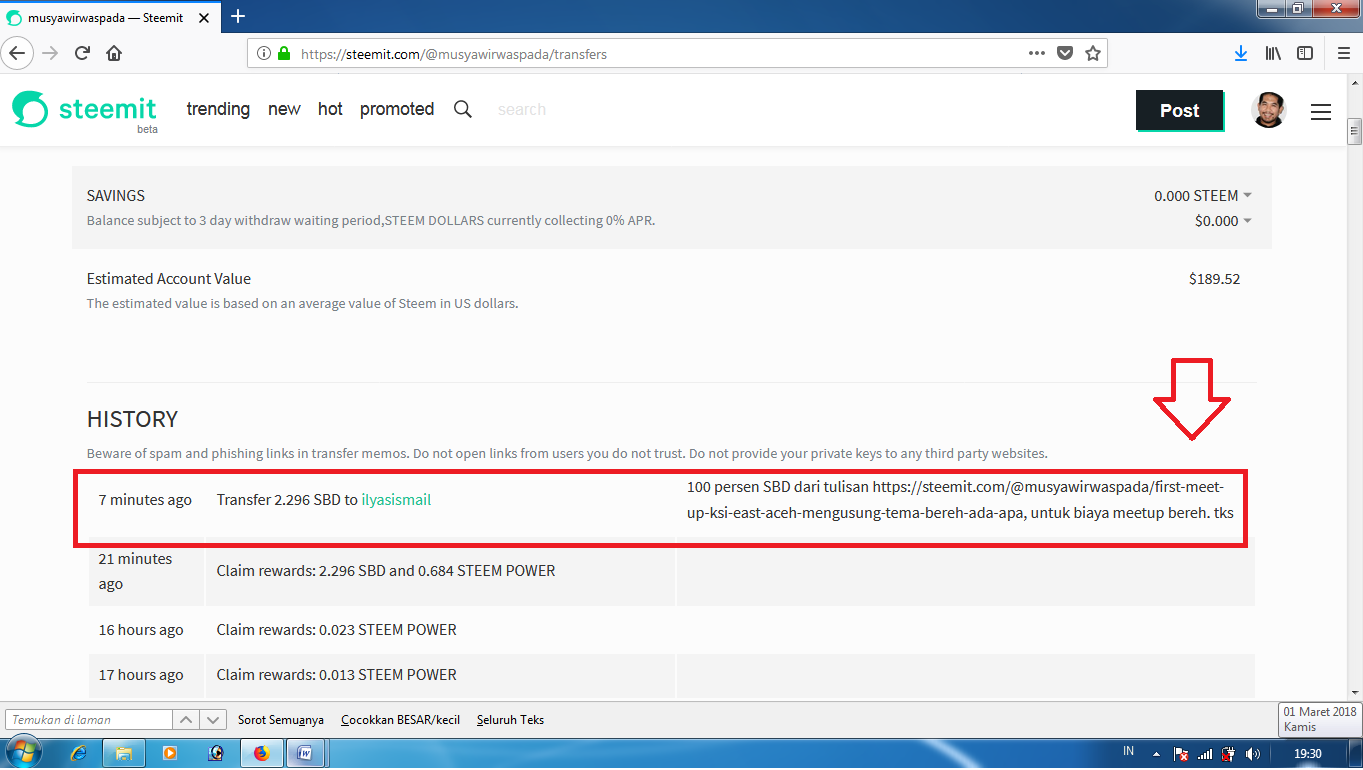1363x770 pixels.
Task: Click the Steemit search magnifier icon
Action: click(x=463, y=109)
